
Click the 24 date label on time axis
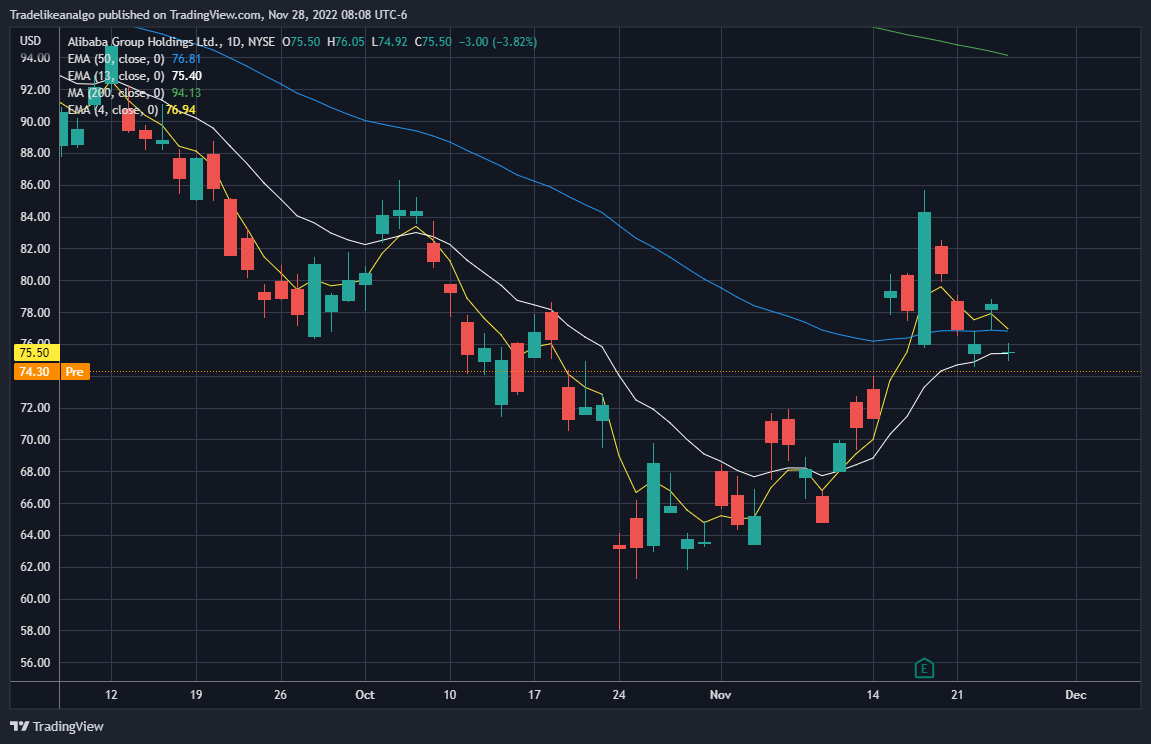619,695
